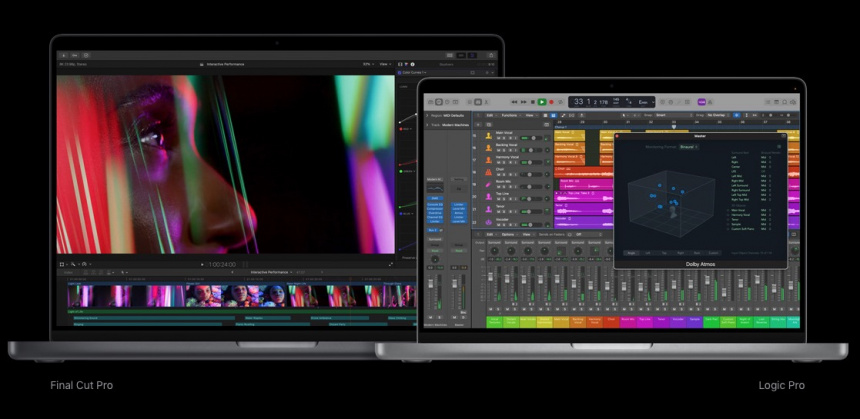Image resolution: width=860 pixels, height=419 pixels.
Task: Toggle the Inspector icon in Logic Pro toolbar
Action: tap(439, 102)
